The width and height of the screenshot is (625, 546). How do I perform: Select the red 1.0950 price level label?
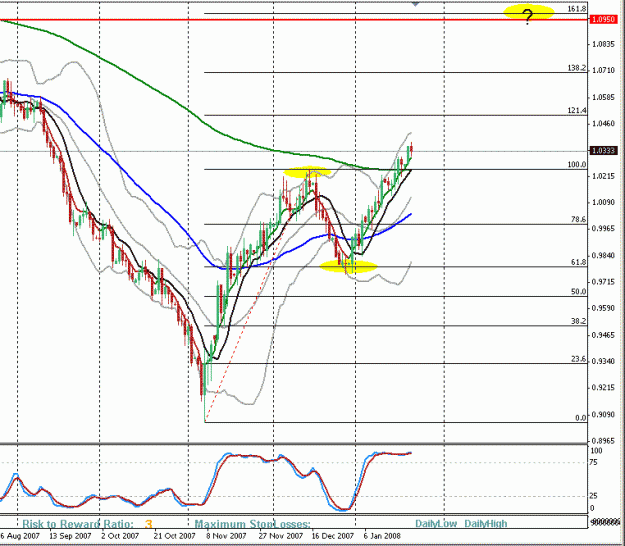(x=603, y=19)
